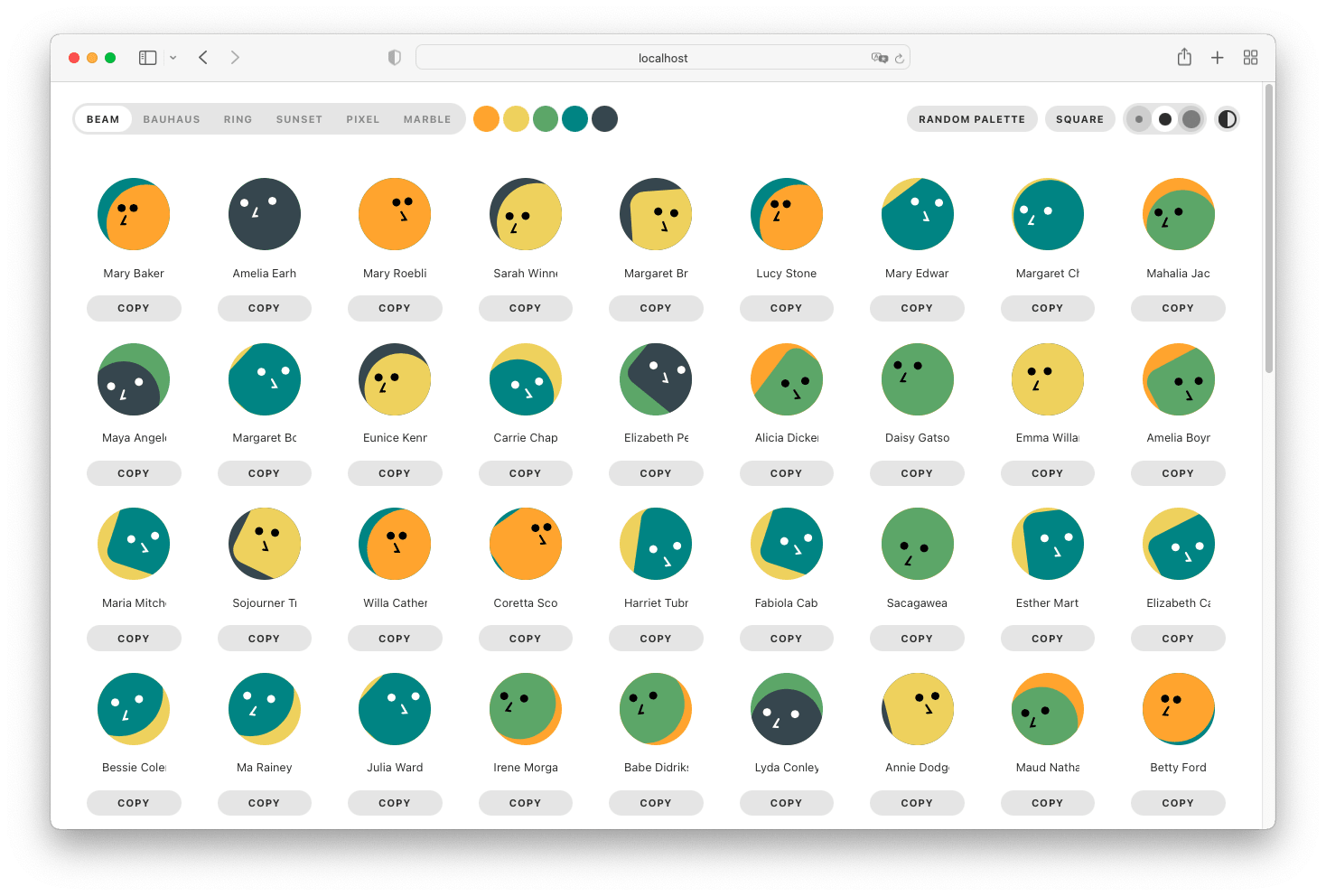Copy the Ma Rainey avatar code
This screenshot has height=896, width=1326.
265,803
